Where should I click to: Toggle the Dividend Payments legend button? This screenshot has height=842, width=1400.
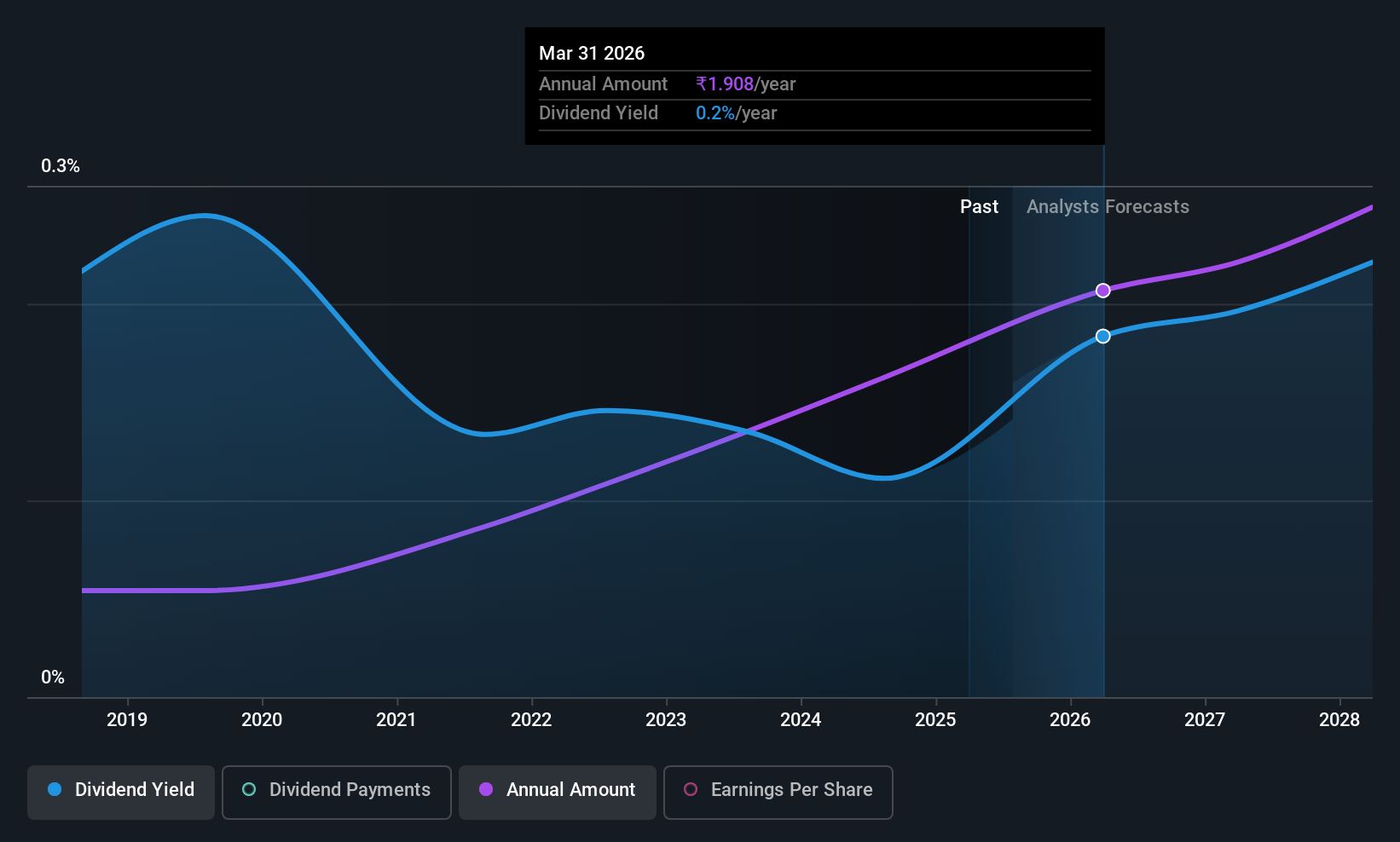(x=337, y=793)
